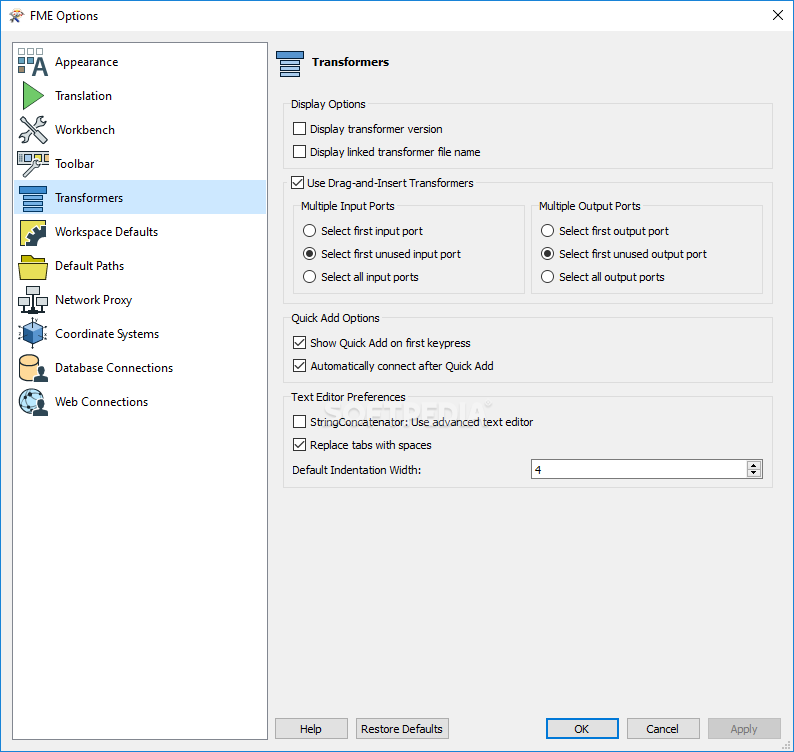Click the Toolbar category icon
This screenshot has width=794, height=752.
tap(33, 164)
